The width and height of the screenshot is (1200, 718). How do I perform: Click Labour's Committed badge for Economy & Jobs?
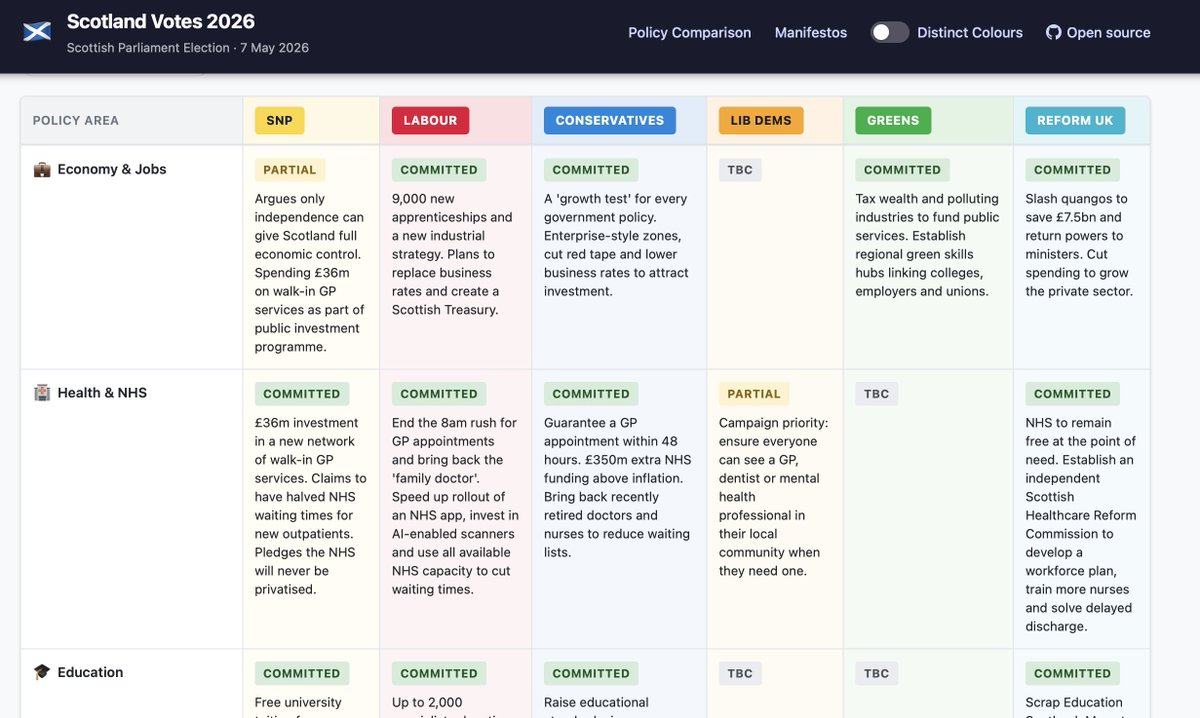point(439,170)
